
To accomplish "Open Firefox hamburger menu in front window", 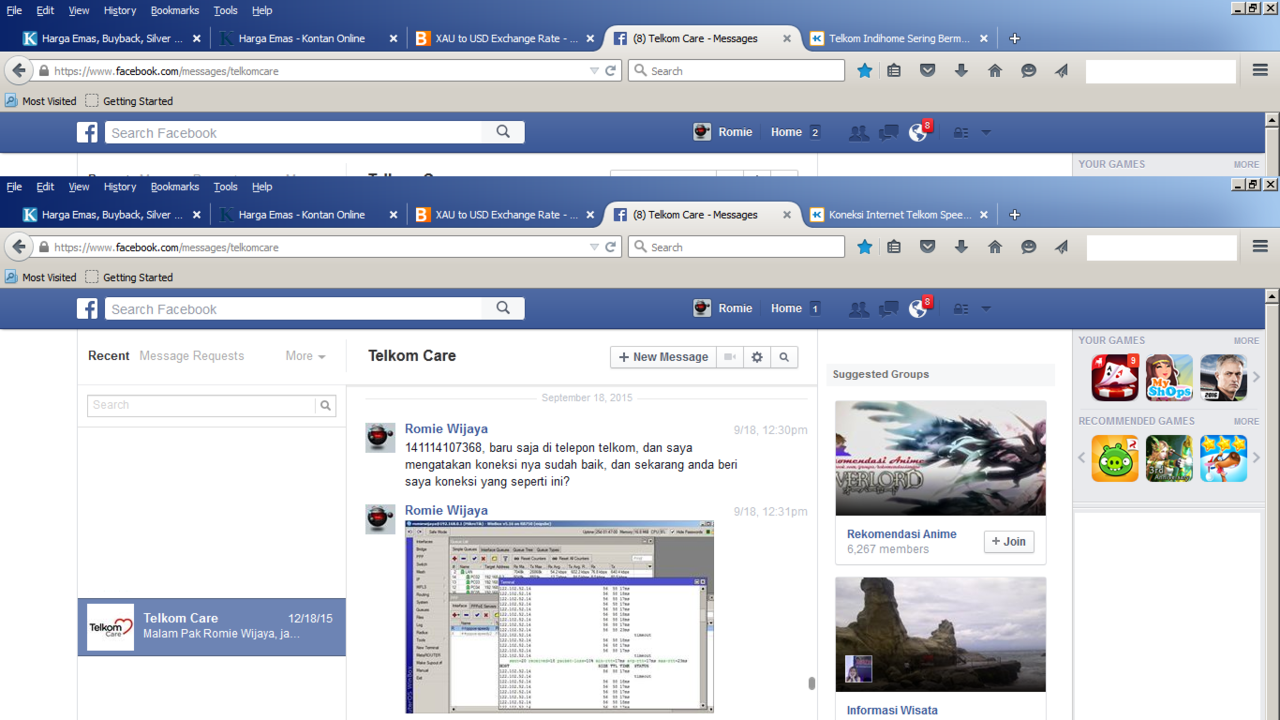I will tap(1260, 247).
